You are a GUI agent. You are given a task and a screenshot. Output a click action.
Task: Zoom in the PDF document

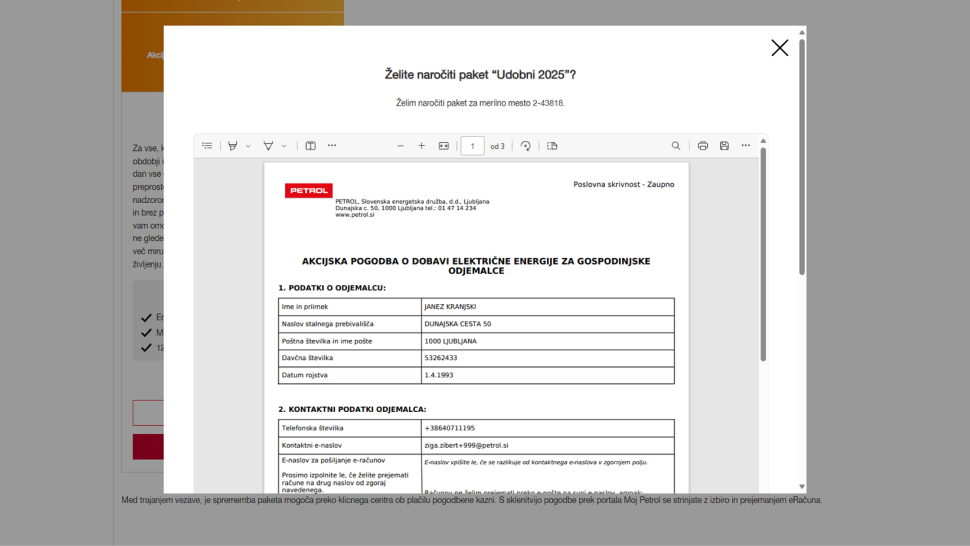421,146
